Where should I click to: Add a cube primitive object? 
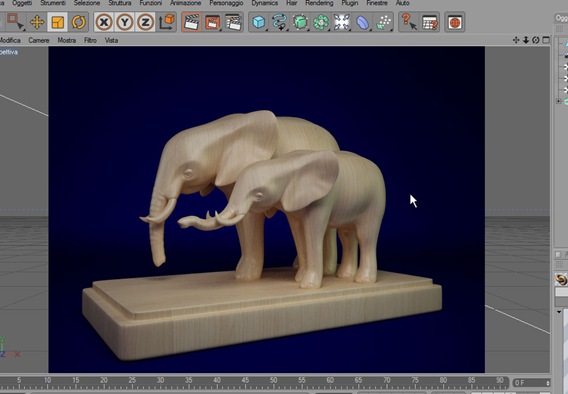point(259,22)
